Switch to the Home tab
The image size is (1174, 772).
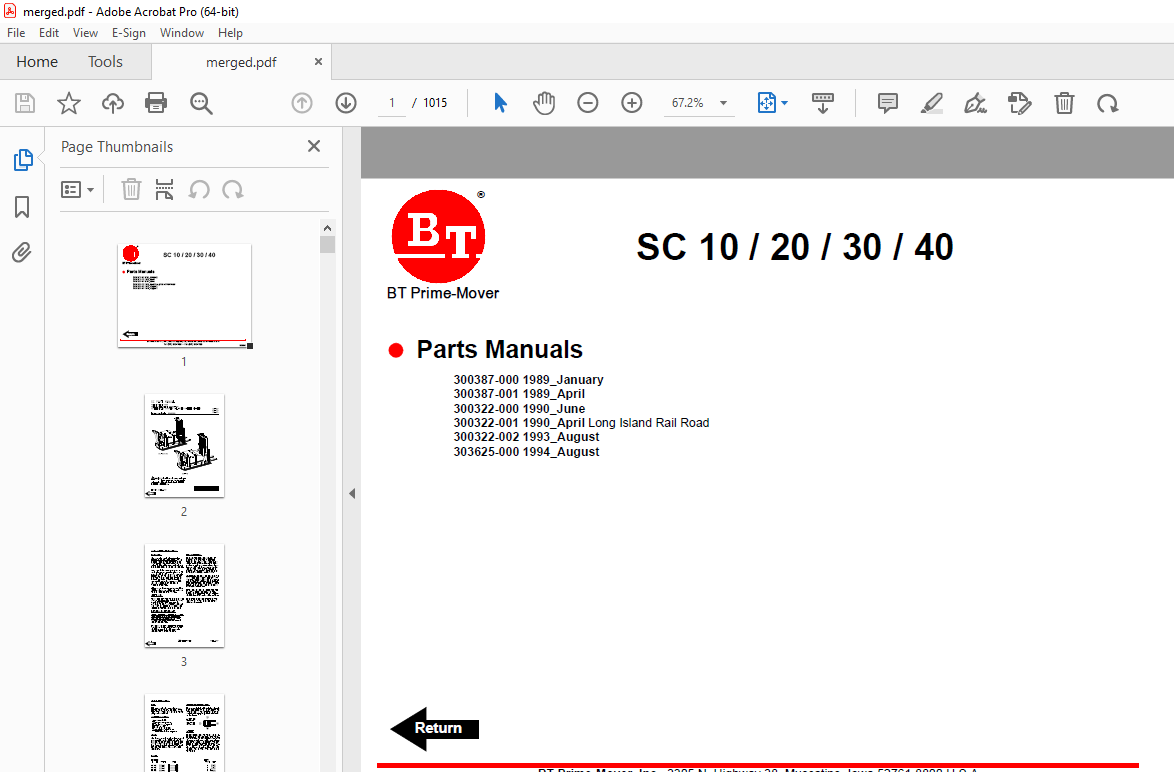click(37, 61)
